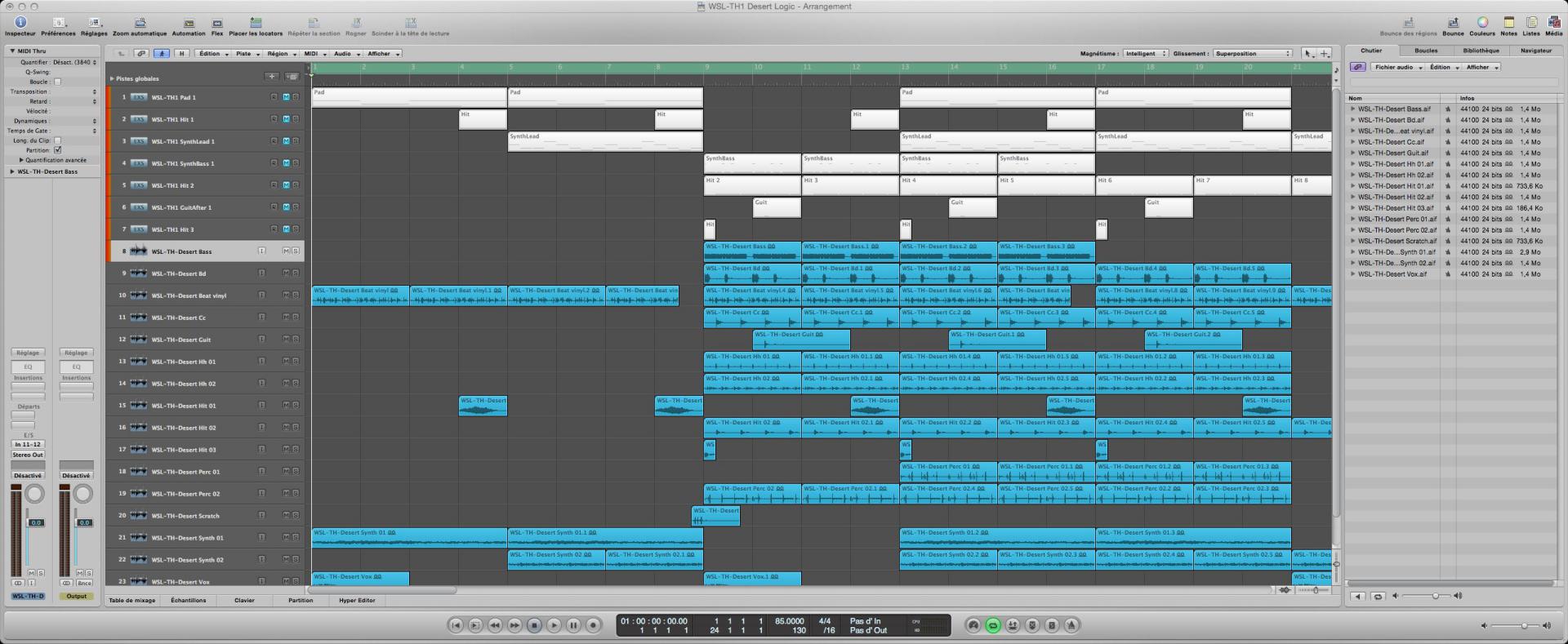The image size is (1568, 644).
Task: Open the Clavier editor tab
Action: pyautogui.click(x=244, y=600)
